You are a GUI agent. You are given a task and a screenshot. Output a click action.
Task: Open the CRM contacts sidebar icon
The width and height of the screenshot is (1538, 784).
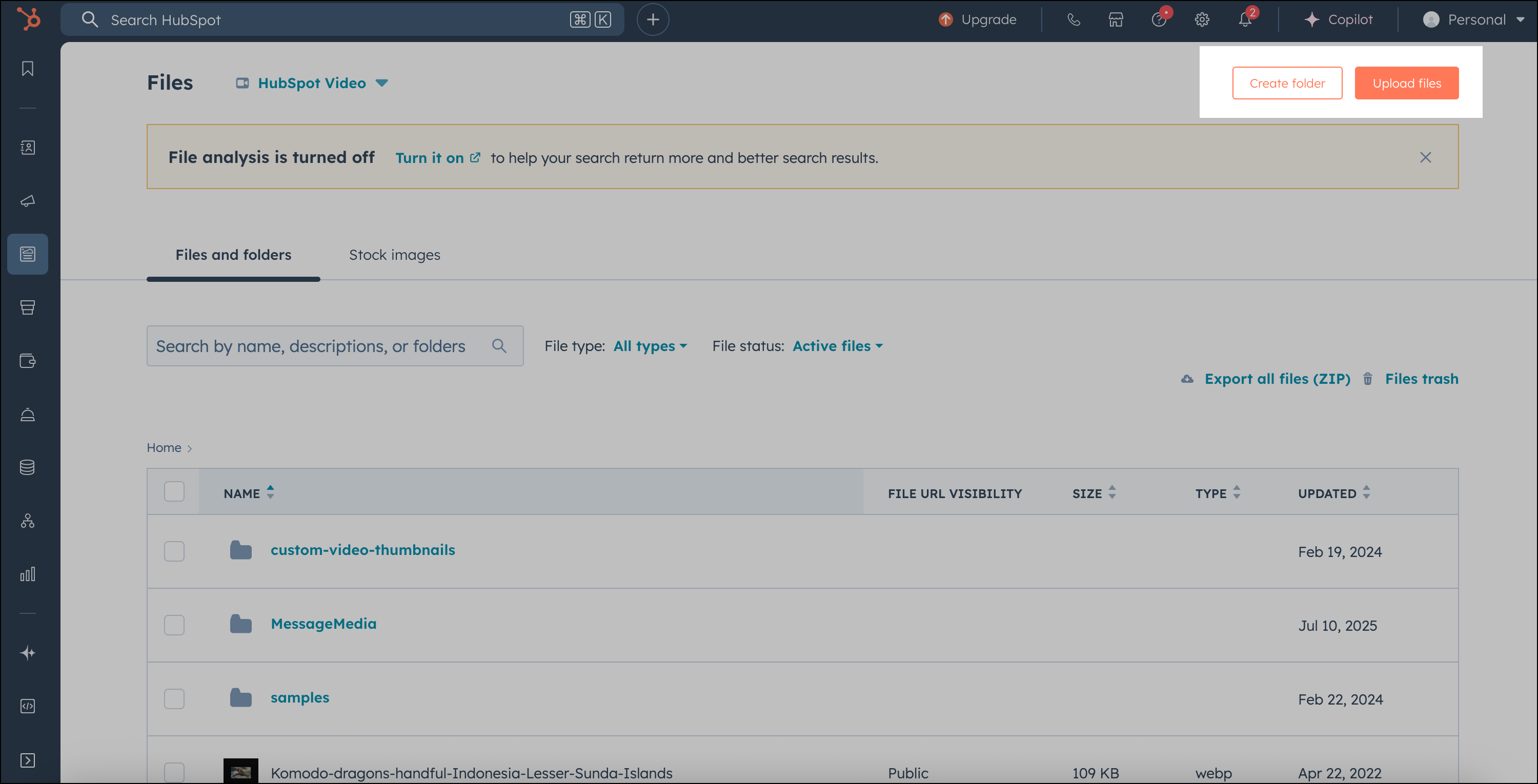click(x=28, y=148)
